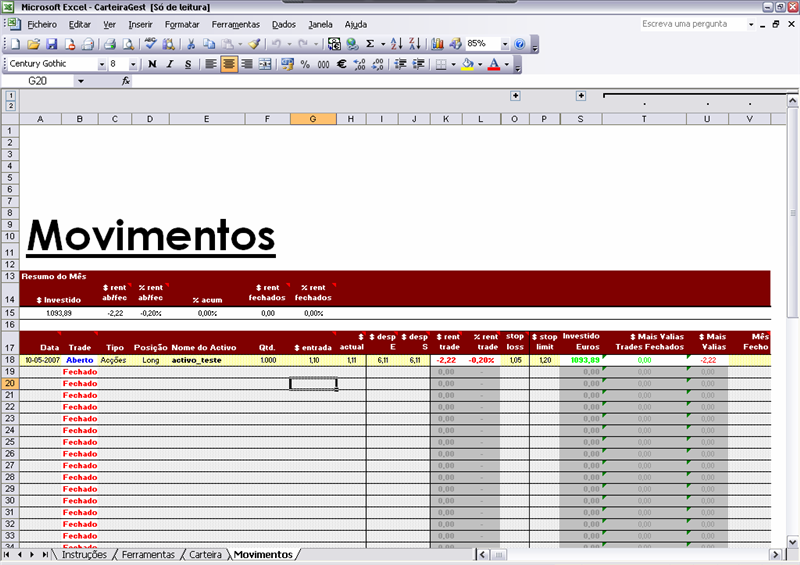Switch to the Instruções sheet tab
This screenshot has width=800, height=565.
[x=84, y=554]
